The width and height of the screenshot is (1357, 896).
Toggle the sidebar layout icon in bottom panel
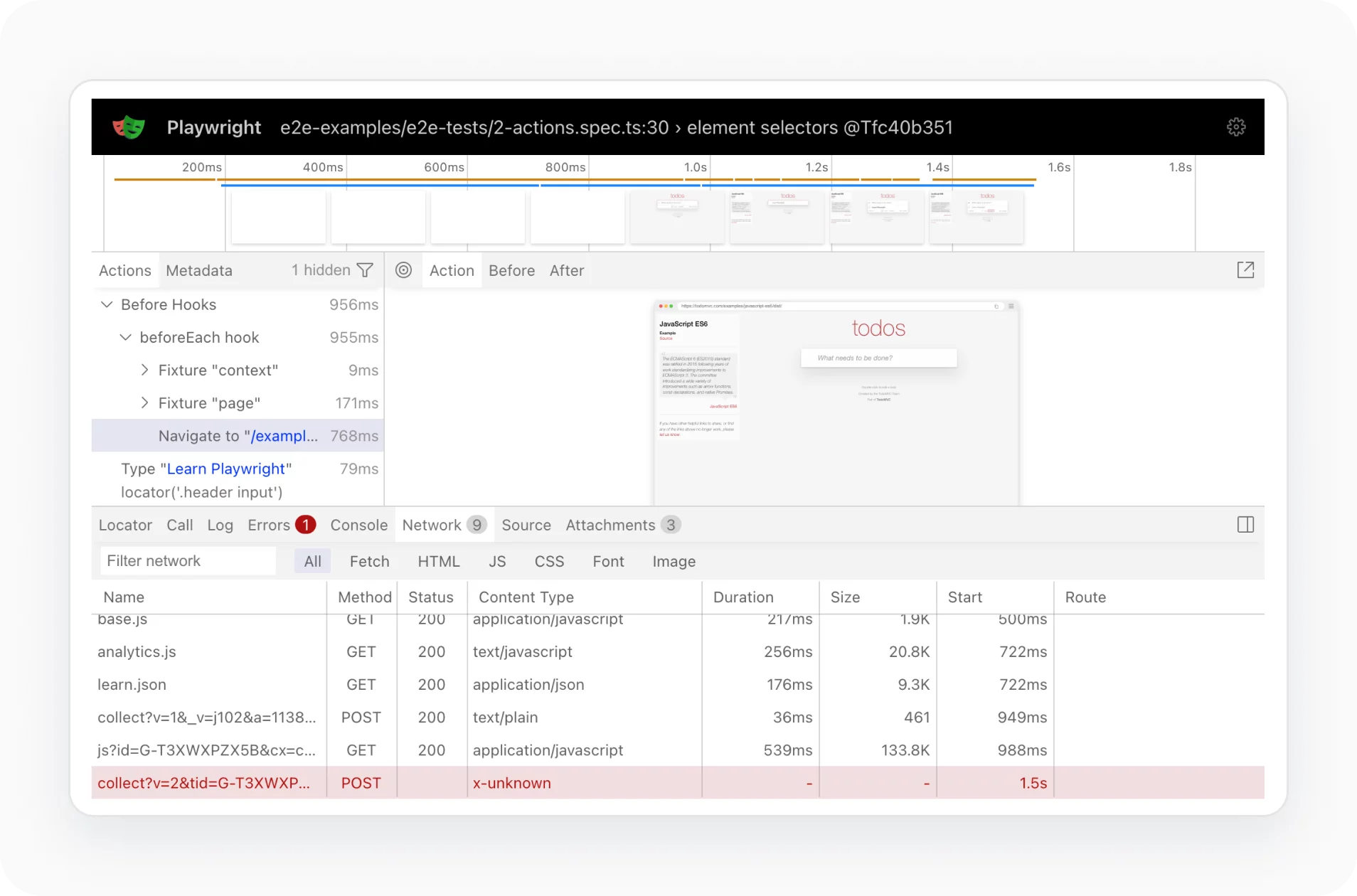(x=1245, y=525)
